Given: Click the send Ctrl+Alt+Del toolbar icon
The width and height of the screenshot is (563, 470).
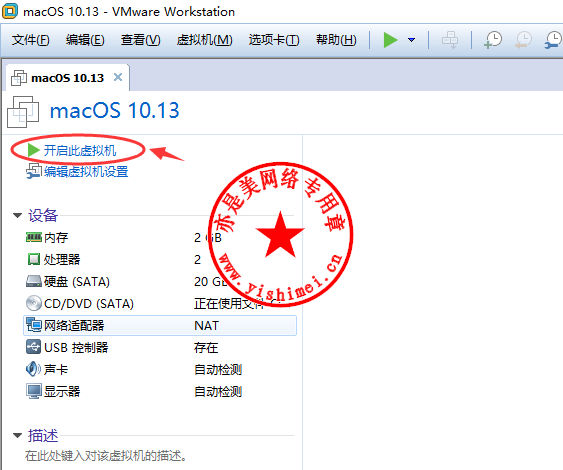Looking at the screenshot, I should click(x=450, y=39).
